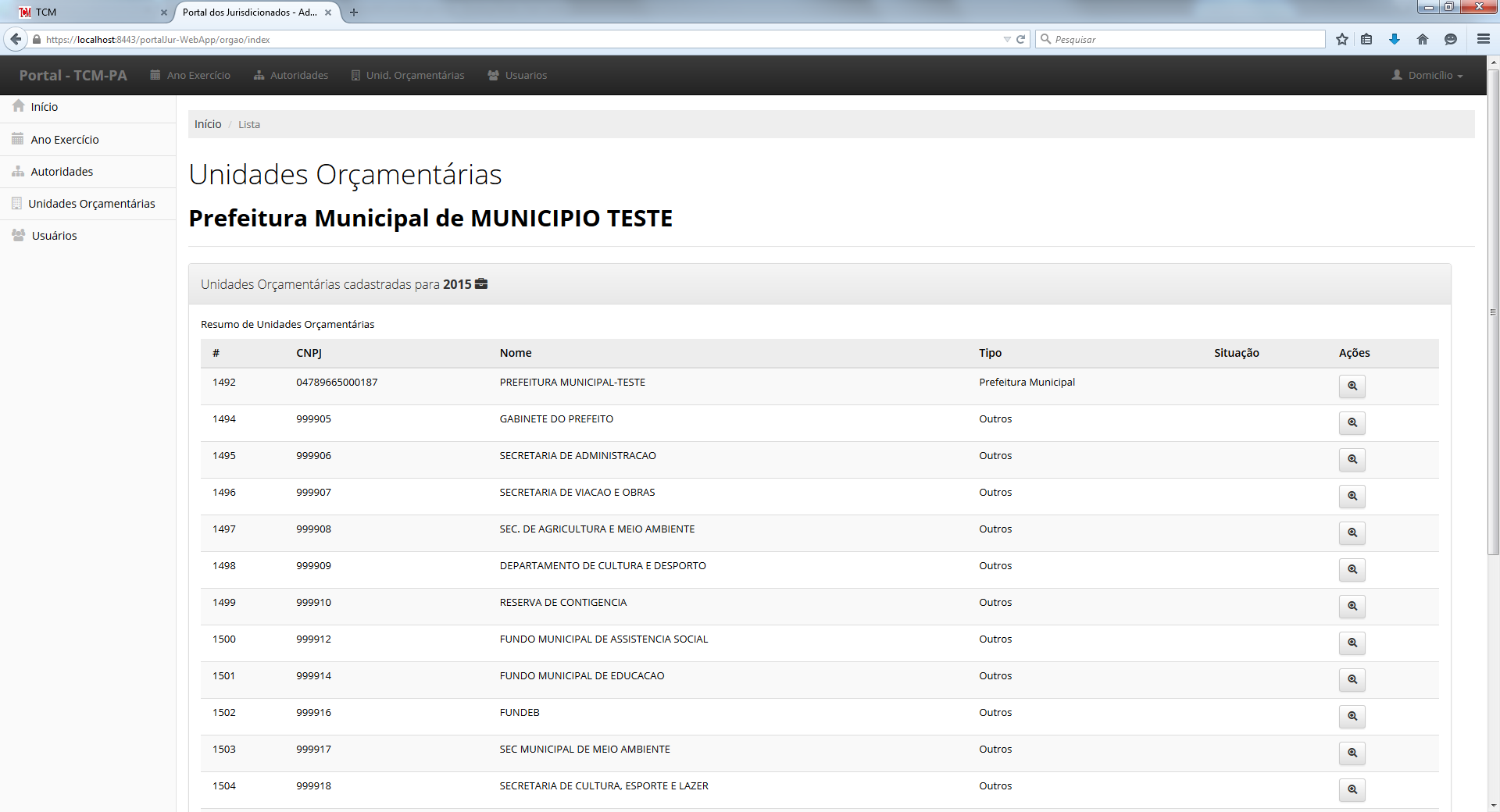Close the TCM tab
This screenshot has width=1500, height=812.
tap(164, 12)
